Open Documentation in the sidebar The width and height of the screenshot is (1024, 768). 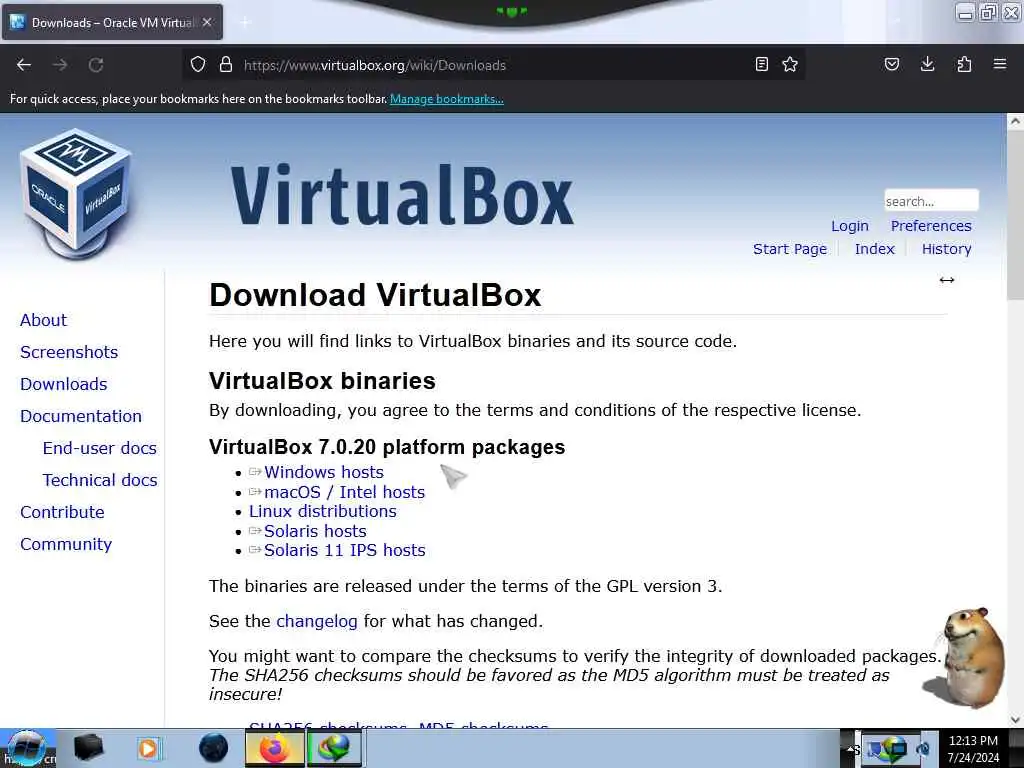[81, 416]
